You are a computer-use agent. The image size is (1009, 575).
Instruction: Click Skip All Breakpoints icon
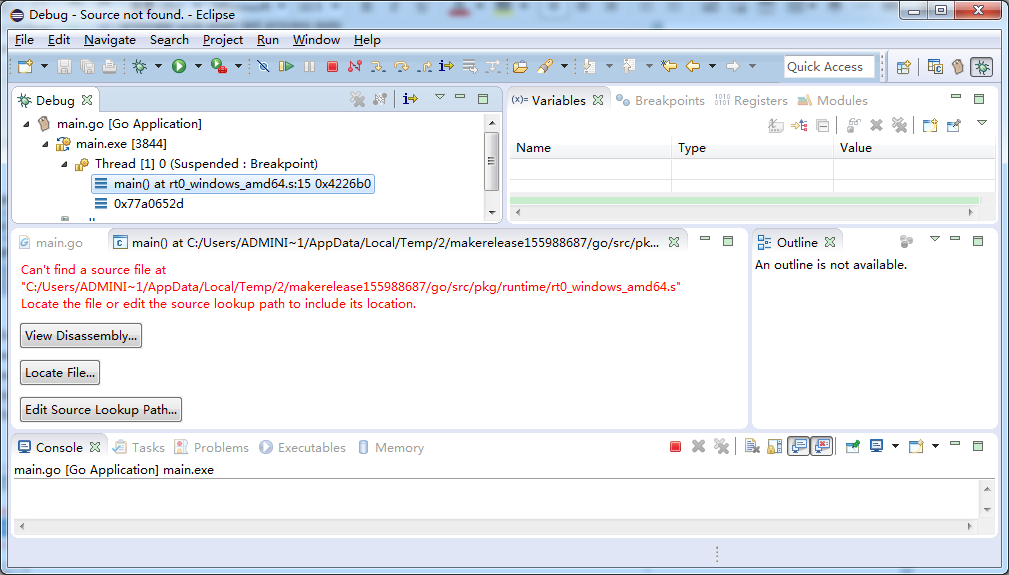(x=263, y=66)
